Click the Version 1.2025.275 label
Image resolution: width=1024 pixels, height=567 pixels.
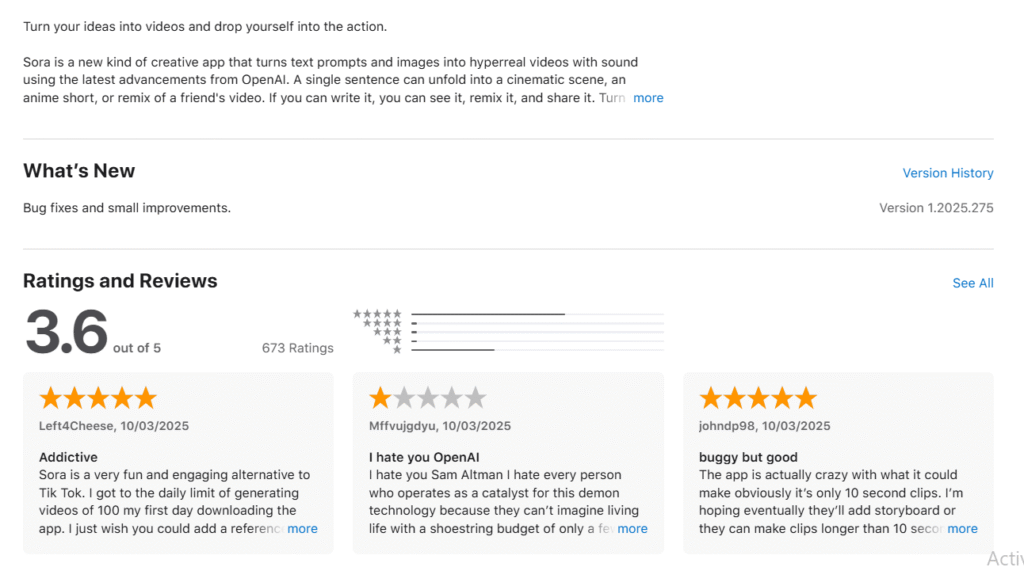coord(935,208)
